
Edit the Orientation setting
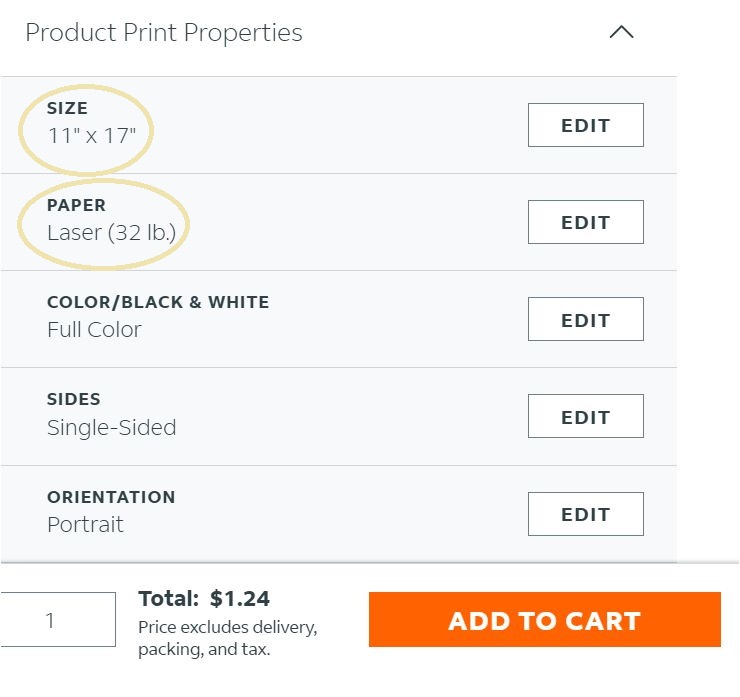pos(585,514)
